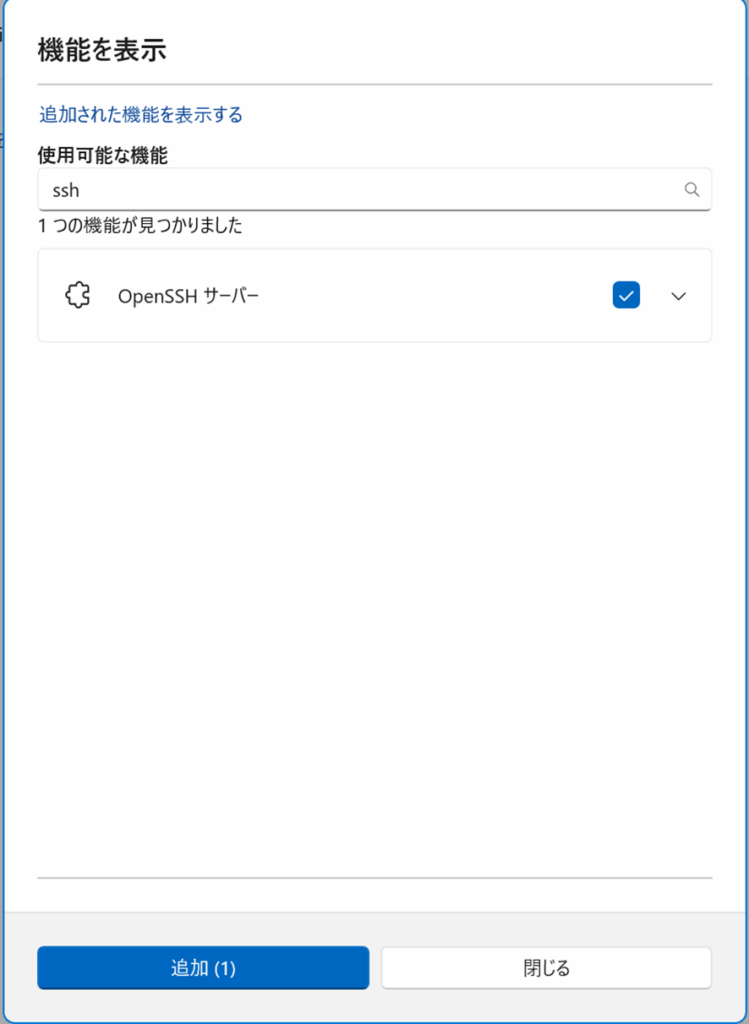The image size is (749, 1024).
Task: Click the 追加 (1) button
Action: [x=203, y=967]
